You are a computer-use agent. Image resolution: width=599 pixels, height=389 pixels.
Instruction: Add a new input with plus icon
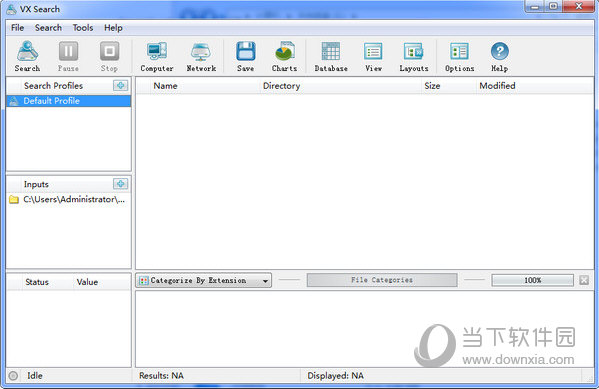coord(121,184)
